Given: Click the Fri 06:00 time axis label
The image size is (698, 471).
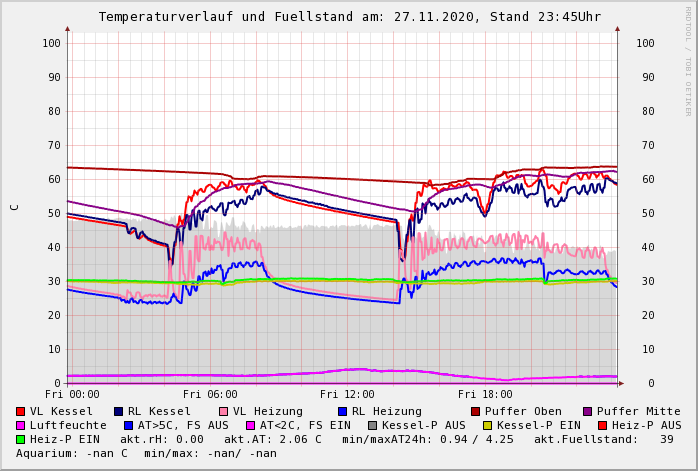Looking at the screenshot, I should [210, 394].
